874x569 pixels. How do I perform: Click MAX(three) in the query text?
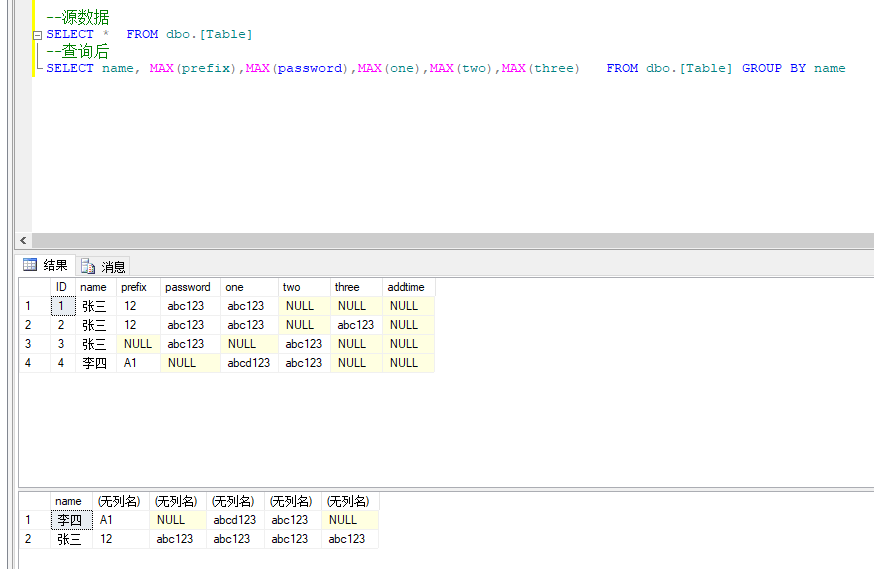tap(541, 68)
